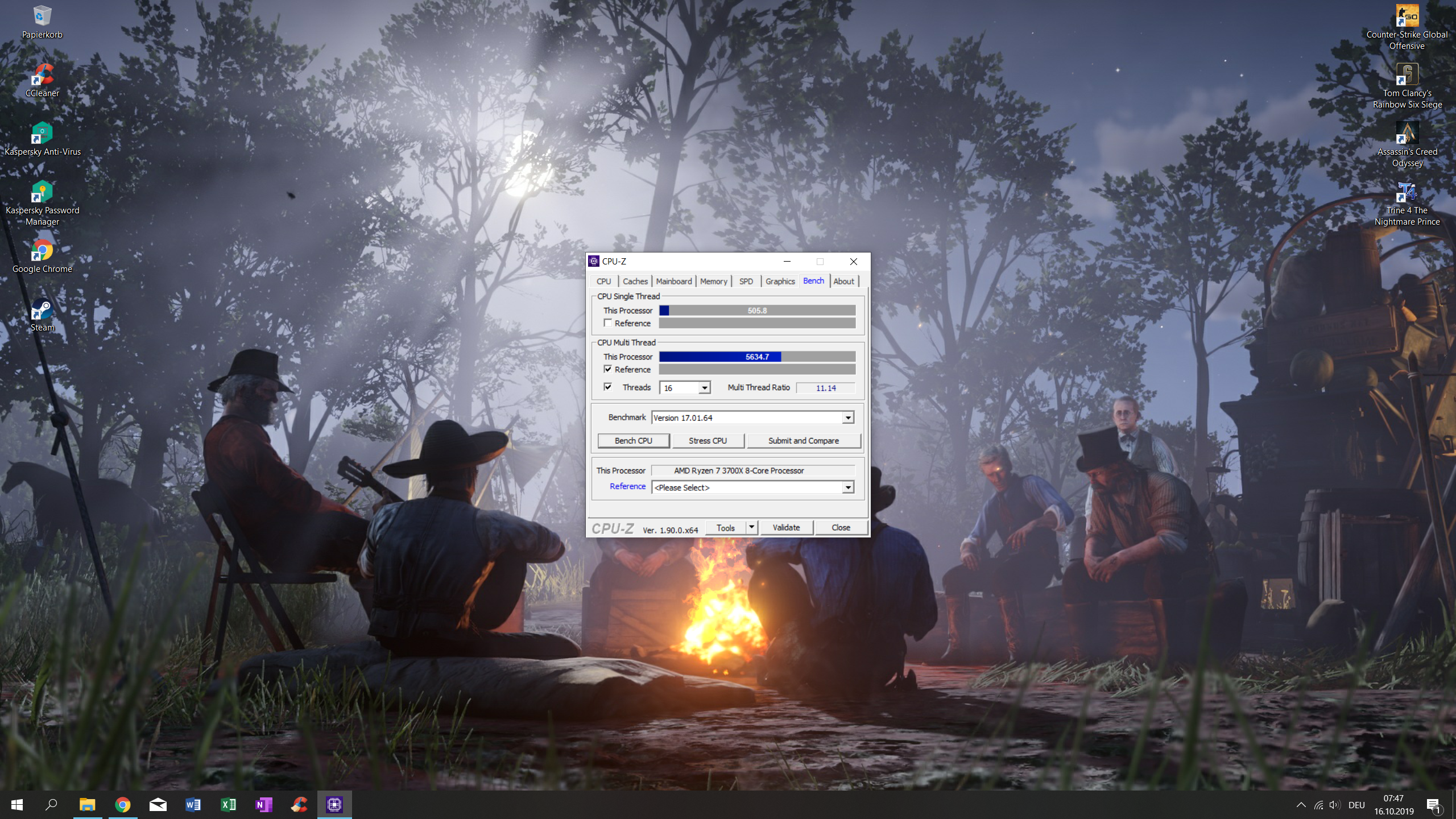
Task: Toggle the Threads checkbox
Action: pyautogui.click(x=608, y=387)
